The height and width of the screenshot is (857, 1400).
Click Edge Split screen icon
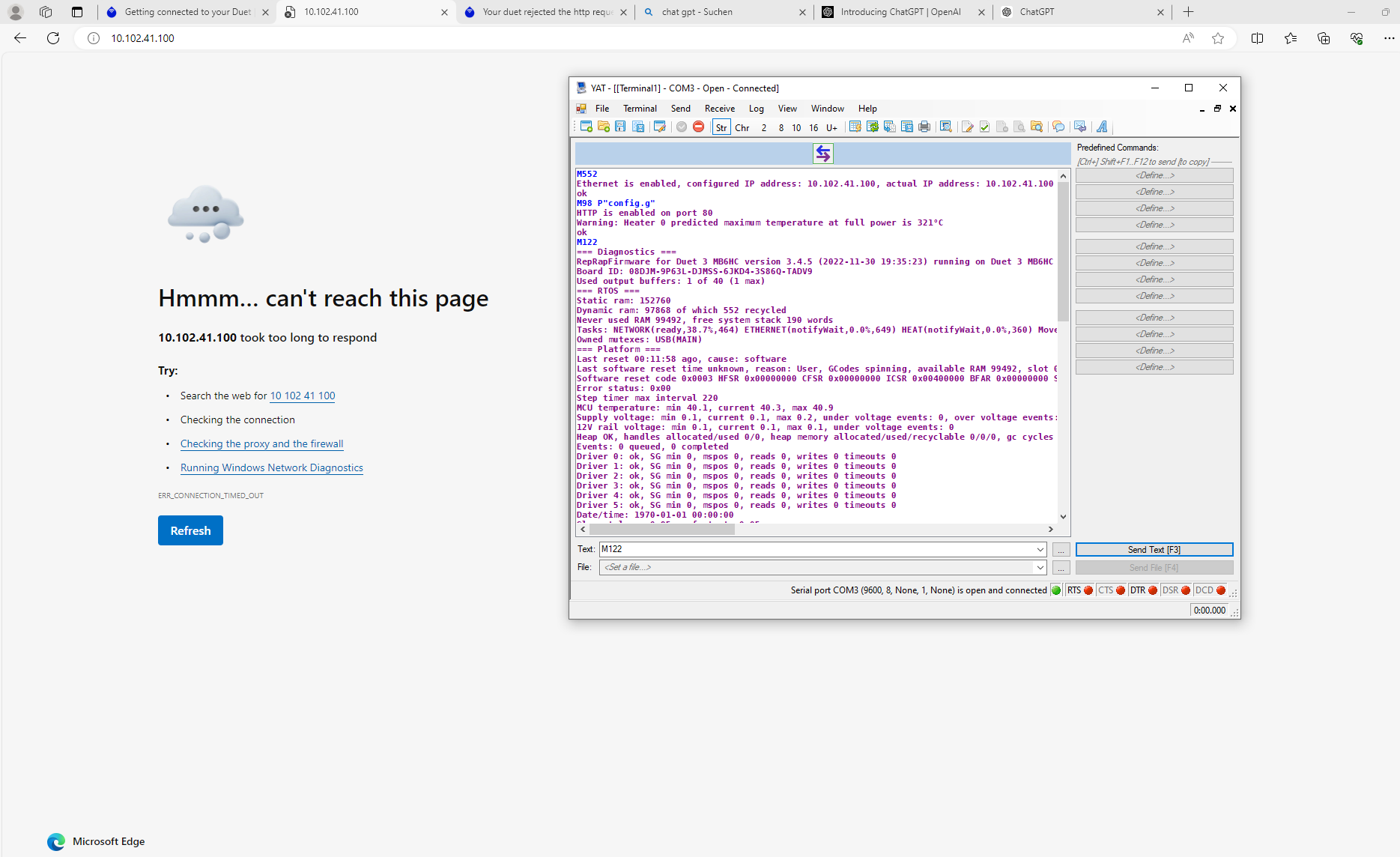point(1258,38)
